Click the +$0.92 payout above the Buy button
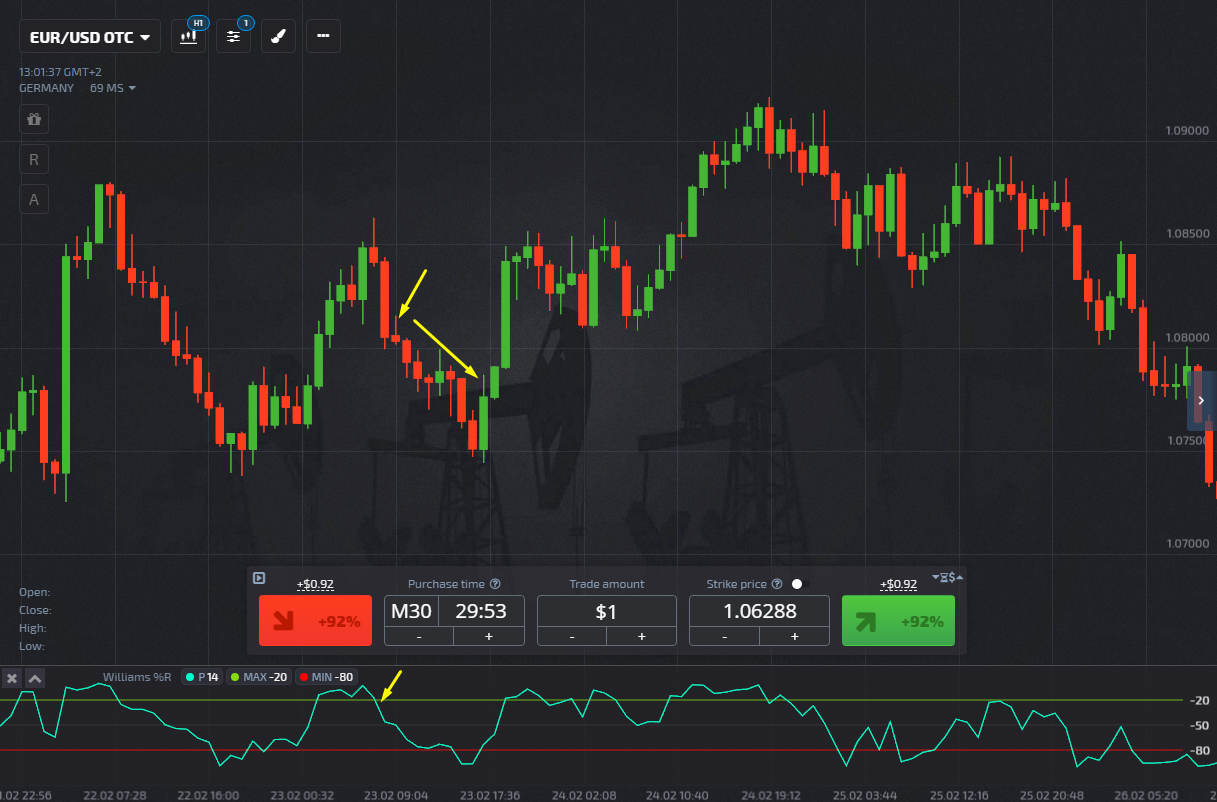 (x=898, y=584)
